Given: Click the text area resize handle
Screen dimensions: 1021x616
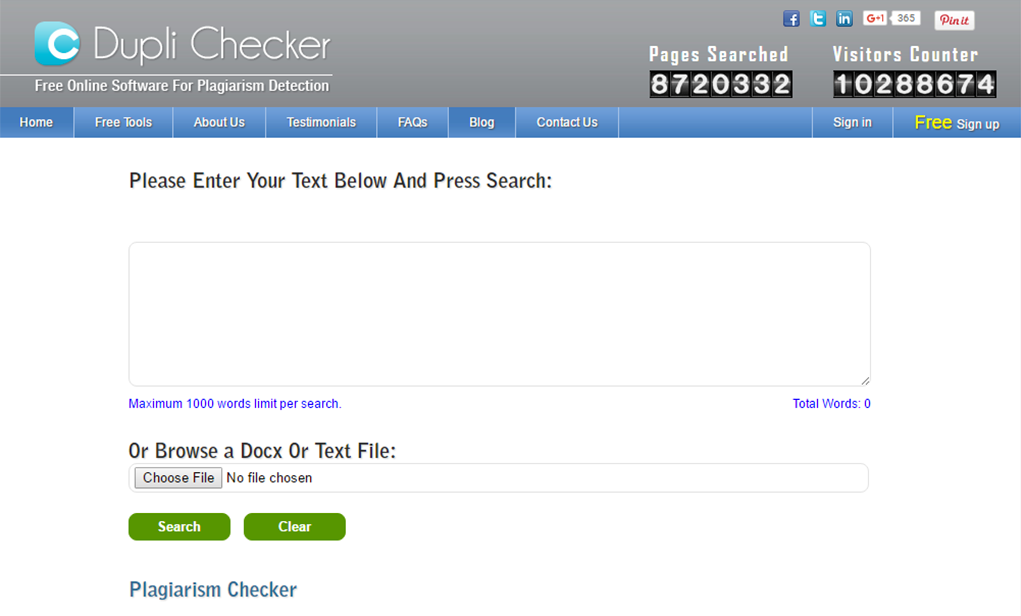Looking at the screenshot, I should 865,381.
